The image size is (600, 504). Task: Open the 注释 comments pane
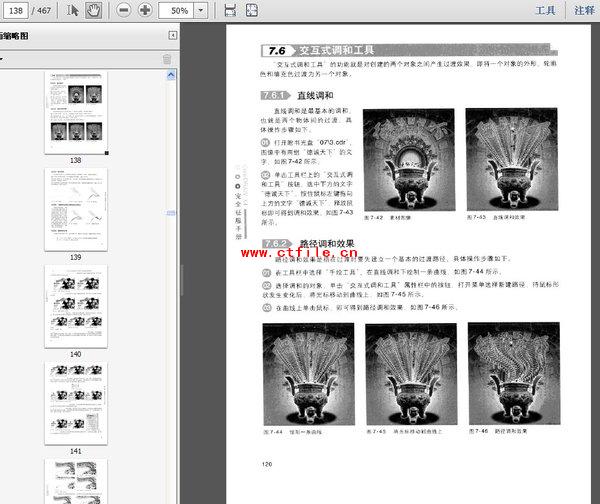point(584,10)
